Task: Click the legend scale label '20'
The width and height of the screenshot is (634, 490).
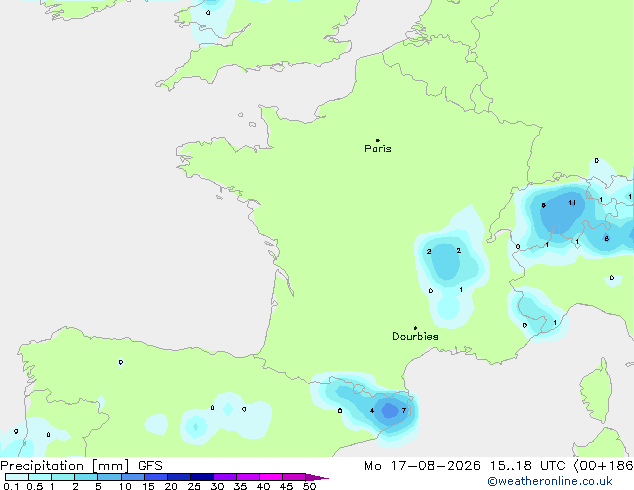Action: [171, 486]
